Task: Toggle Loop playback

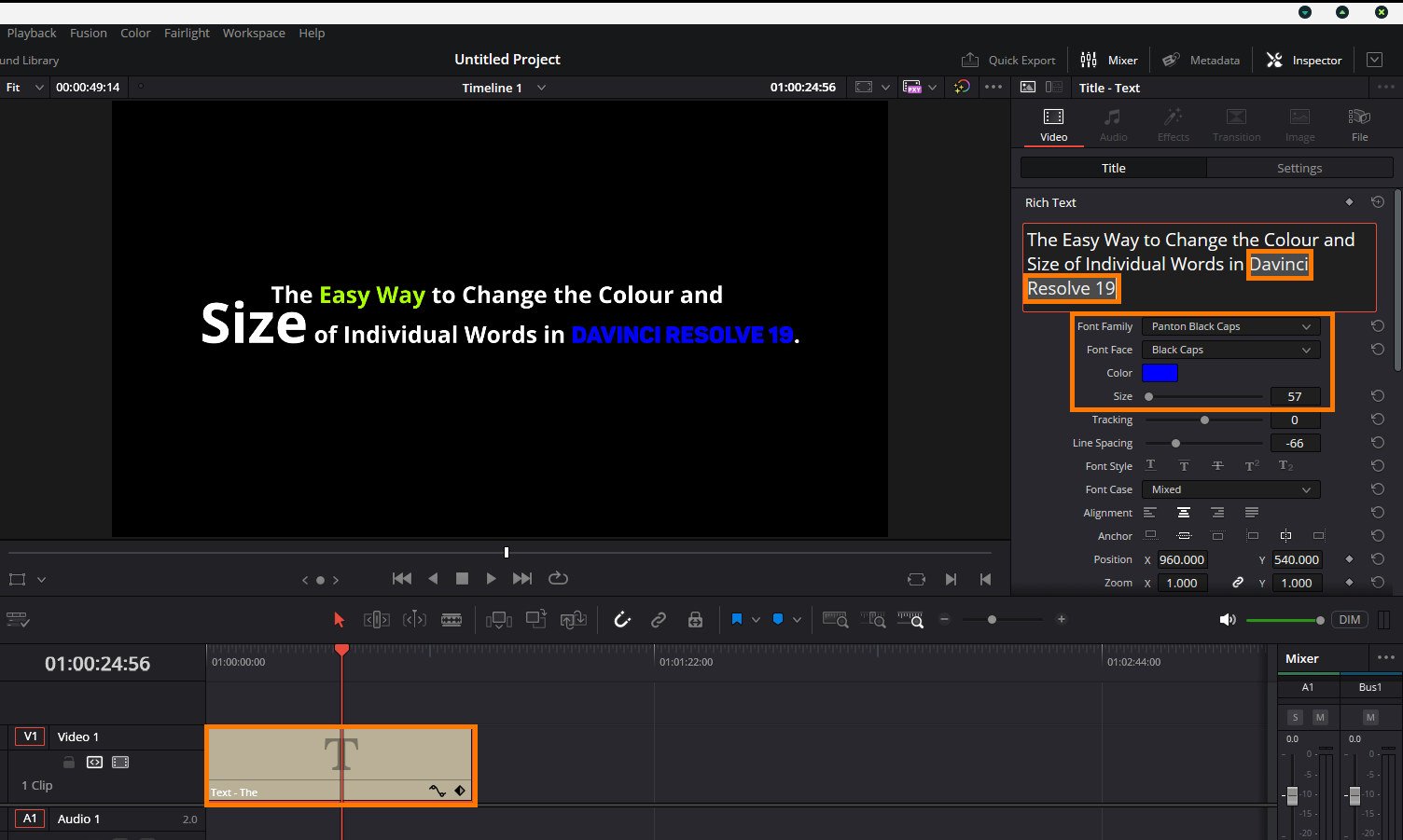Action: (558, 578)
